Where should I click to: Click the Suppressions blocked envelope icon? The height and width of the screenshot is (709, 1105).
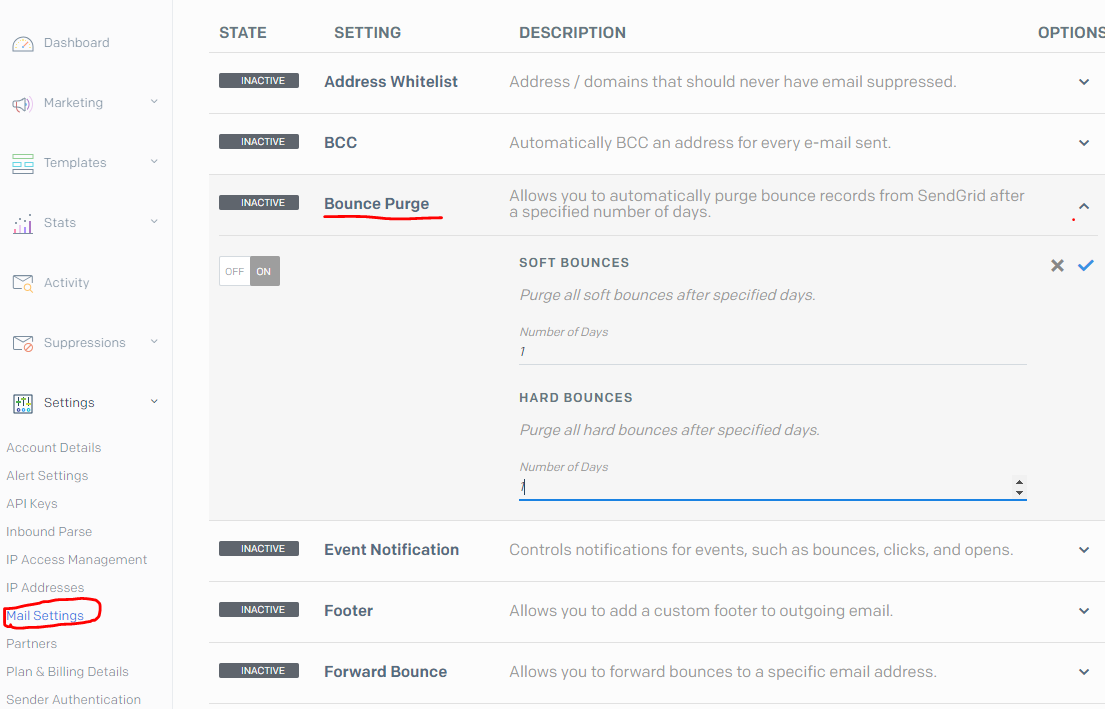click(23, 344)
